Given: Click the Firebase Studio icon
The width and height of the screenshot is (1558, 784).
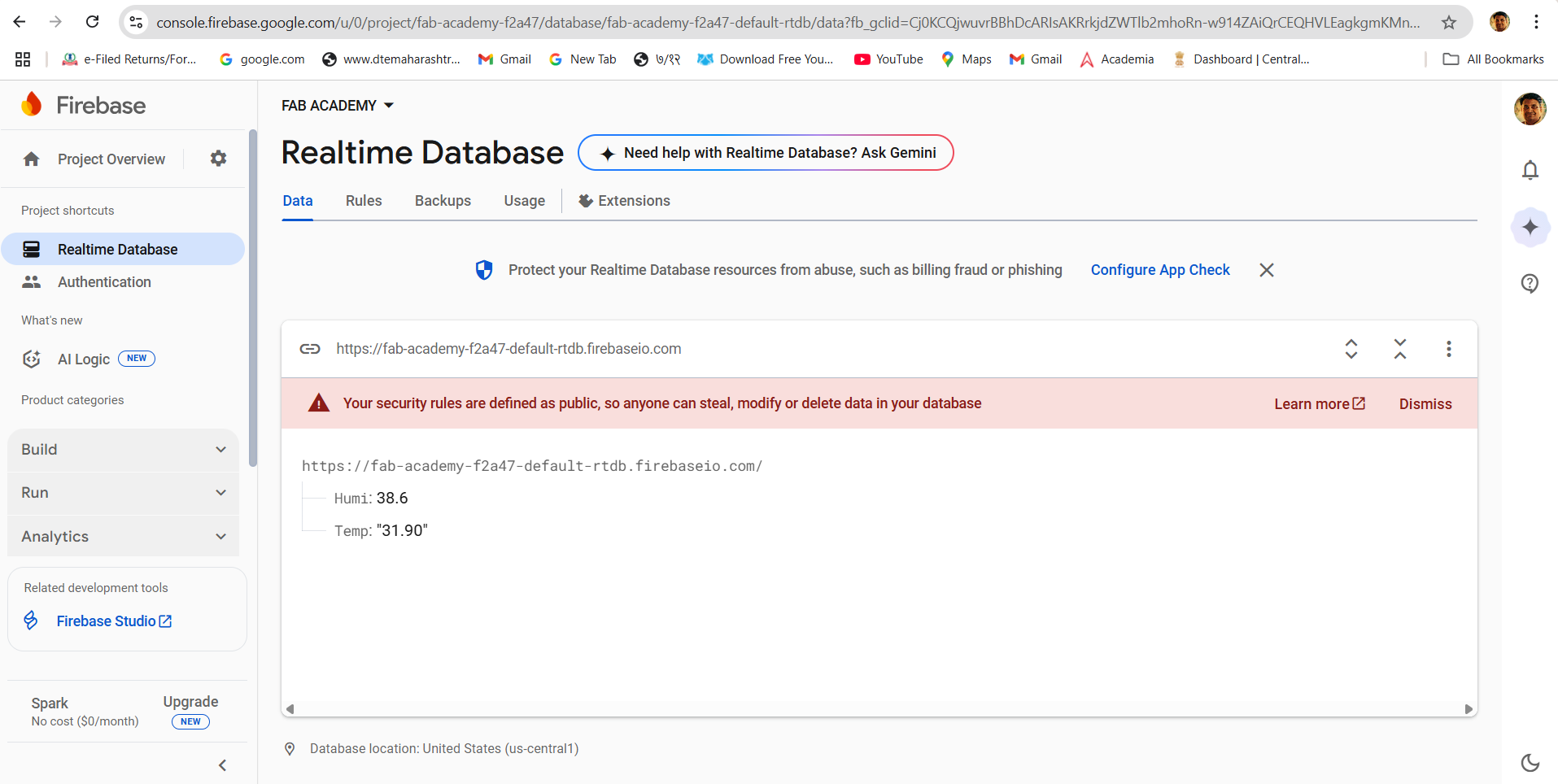Looking at the screenshot, I should point(31,621).
